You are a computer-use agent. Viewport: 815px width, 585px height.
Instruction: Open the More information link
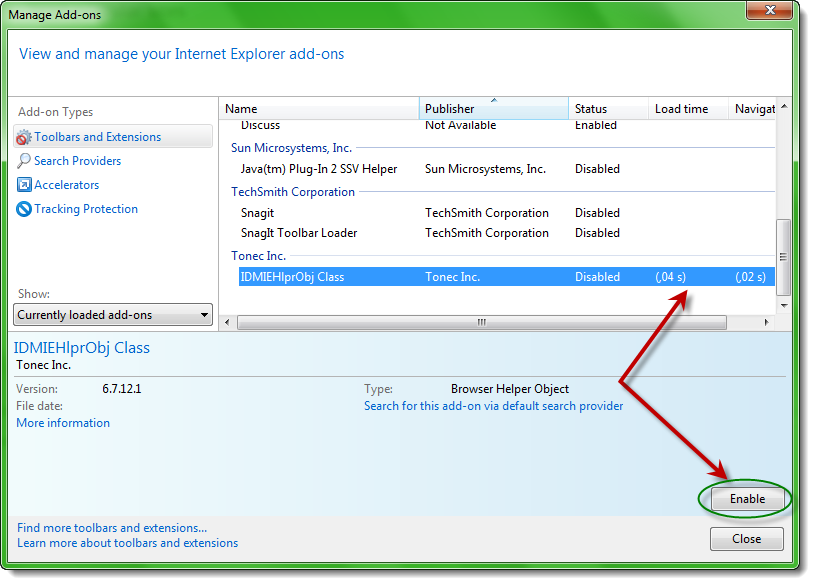63,423
